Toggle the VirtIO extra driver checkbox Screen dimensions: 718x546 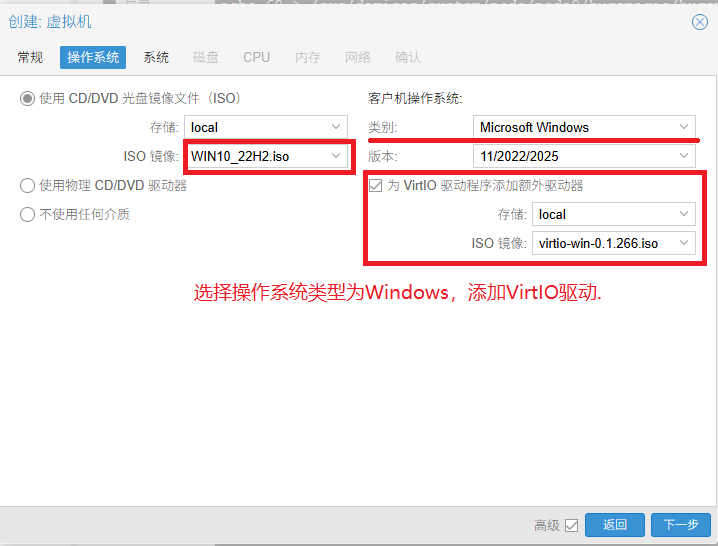coord(376,185)
